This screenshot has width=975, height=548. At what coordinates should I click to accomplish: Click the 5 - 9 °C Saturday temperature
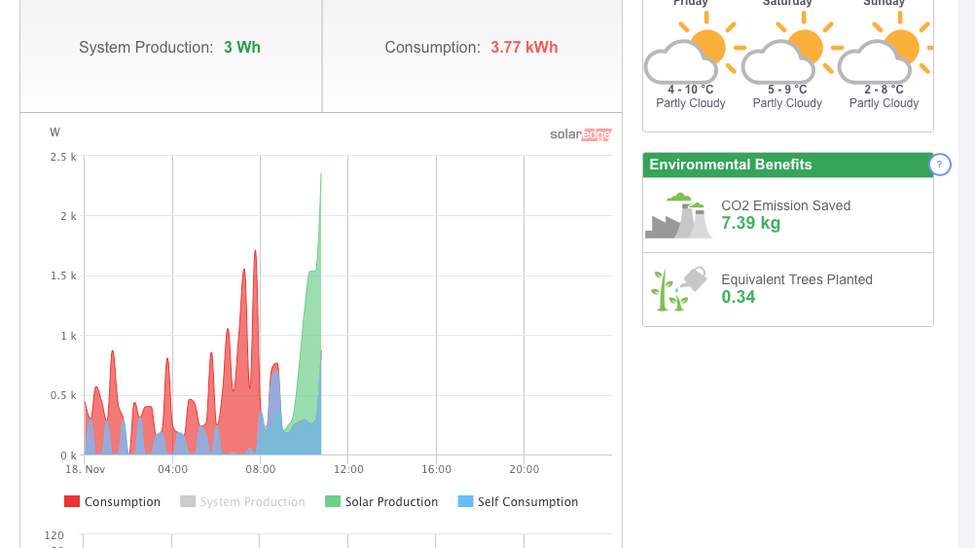(787, 89)
